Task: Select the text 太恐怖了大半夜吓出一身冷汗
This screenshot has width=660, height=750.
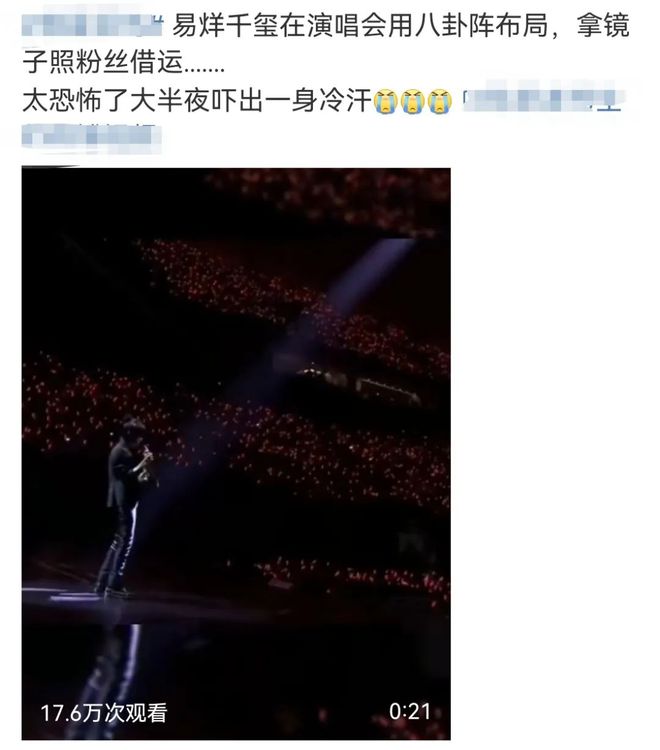Action: (197, 100)
